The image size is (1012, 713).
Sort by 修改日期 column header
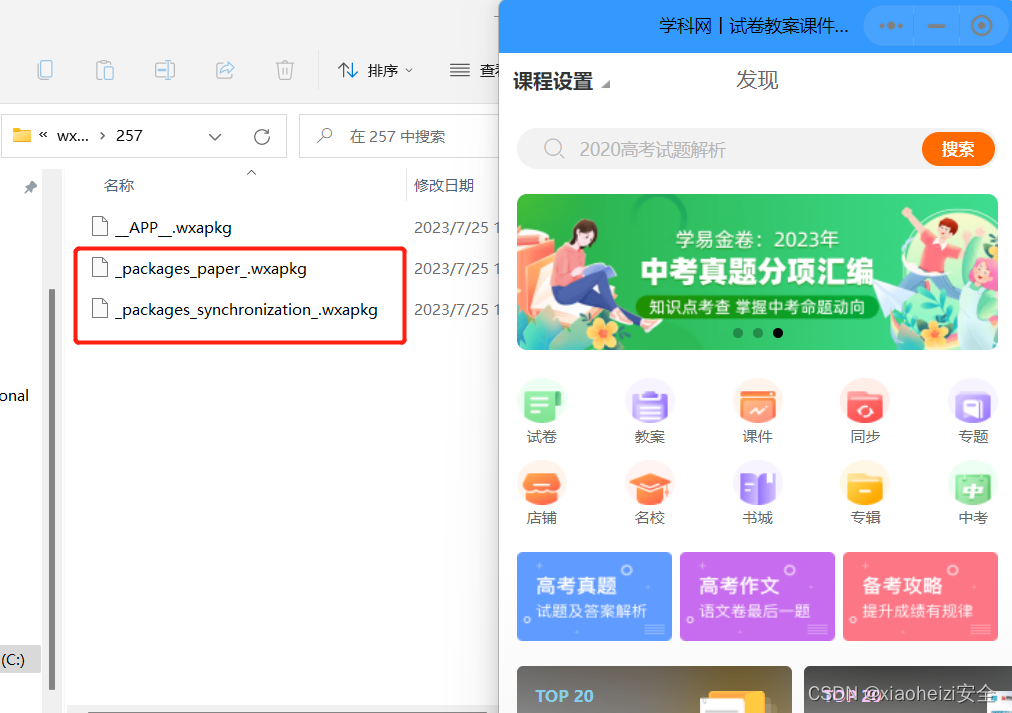pos(443,186)
